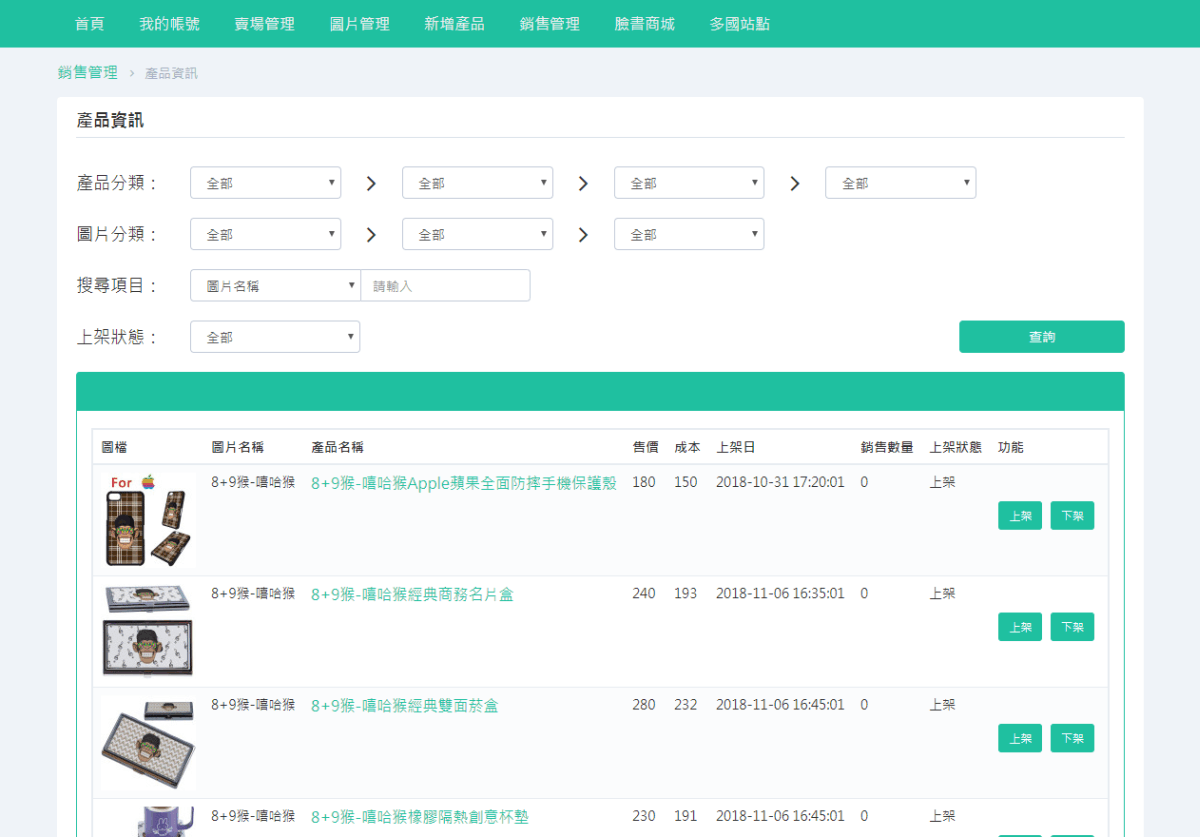This screenshot has height=837, width=1200.
Task: Click the 查詢 search button
Action: [x=1041, y=336]
